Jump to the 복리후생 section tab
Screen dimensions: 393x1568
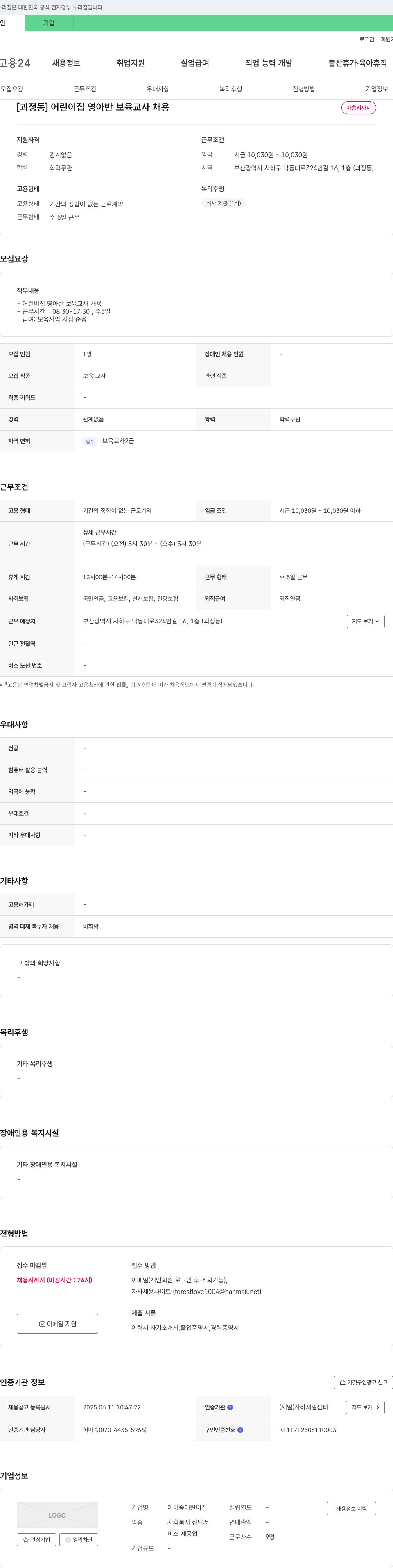click(x=230, y=89)
